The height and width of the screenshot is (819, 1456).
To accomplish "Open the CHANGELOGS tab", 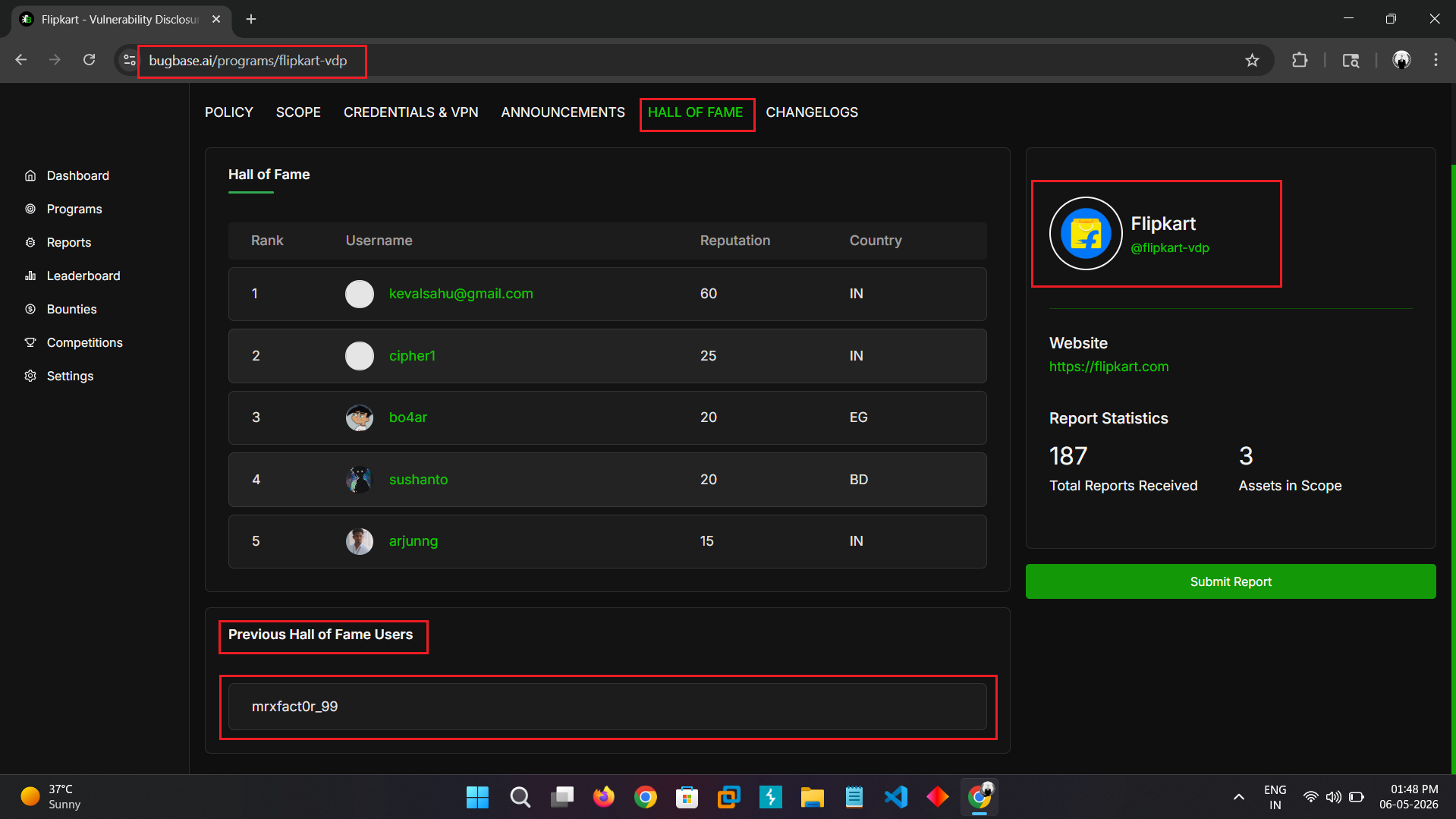I will 812,112.
